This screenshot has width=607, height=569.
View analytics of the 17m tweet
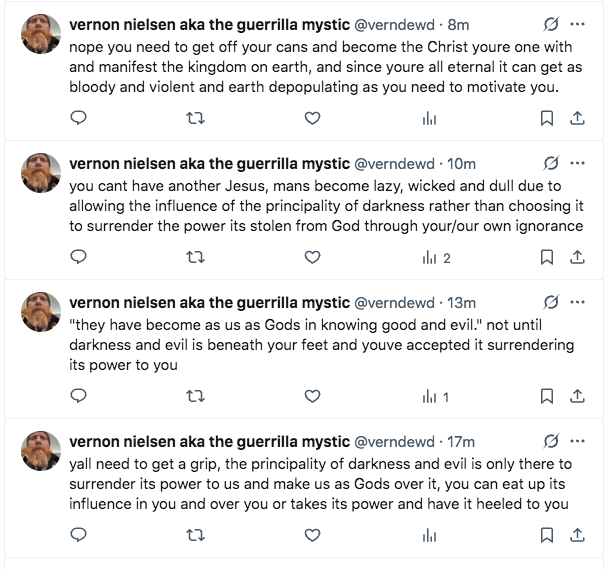tap(429, 537)
